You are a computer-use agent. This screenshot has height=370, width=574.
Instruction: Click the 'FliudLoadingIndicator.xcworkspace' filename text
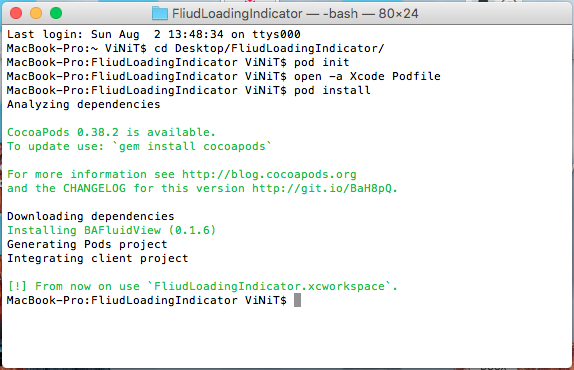pyautogui.click(x=269, y=286)
